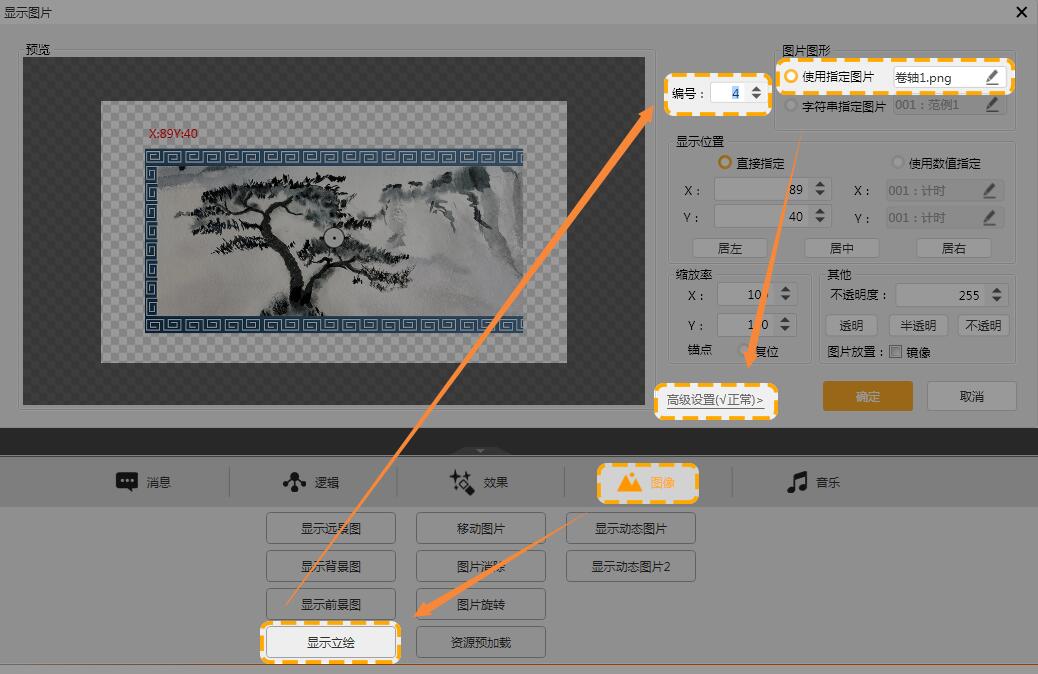Viewport: 1038px width, 674px height.
Task: Select the 使用指定图片 radio button
Action: point(792,77)
